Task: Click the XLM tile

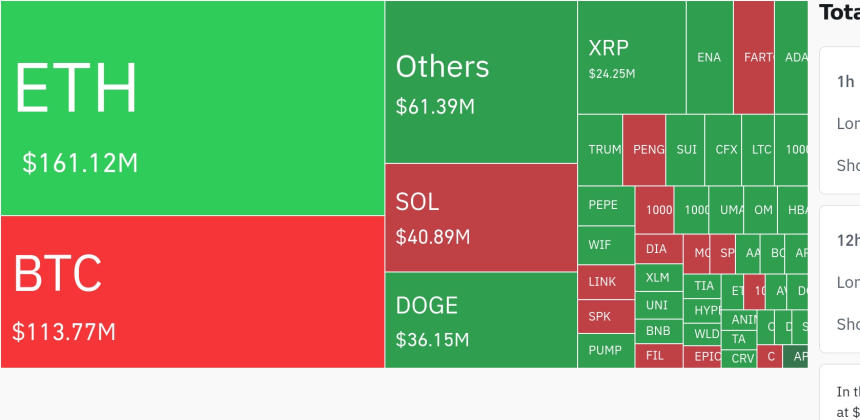Action: coord(658,278)
